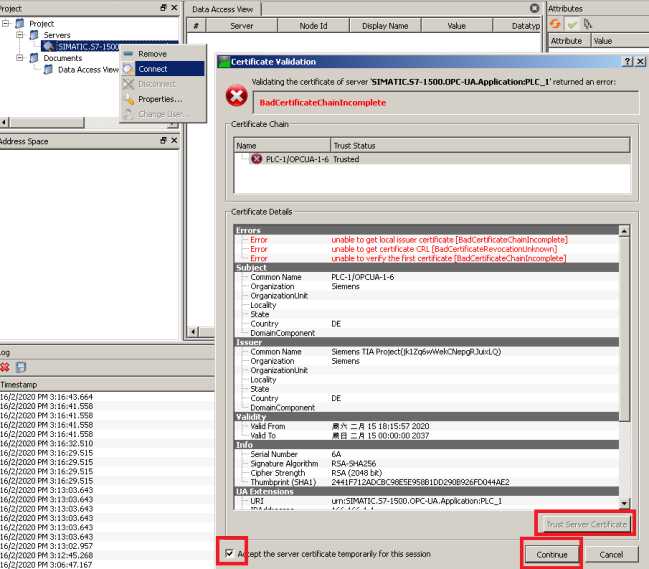The height and width of the screenshot is (569, 649).
Task: Undock the Address Space panel
Action: pos(163,141)
